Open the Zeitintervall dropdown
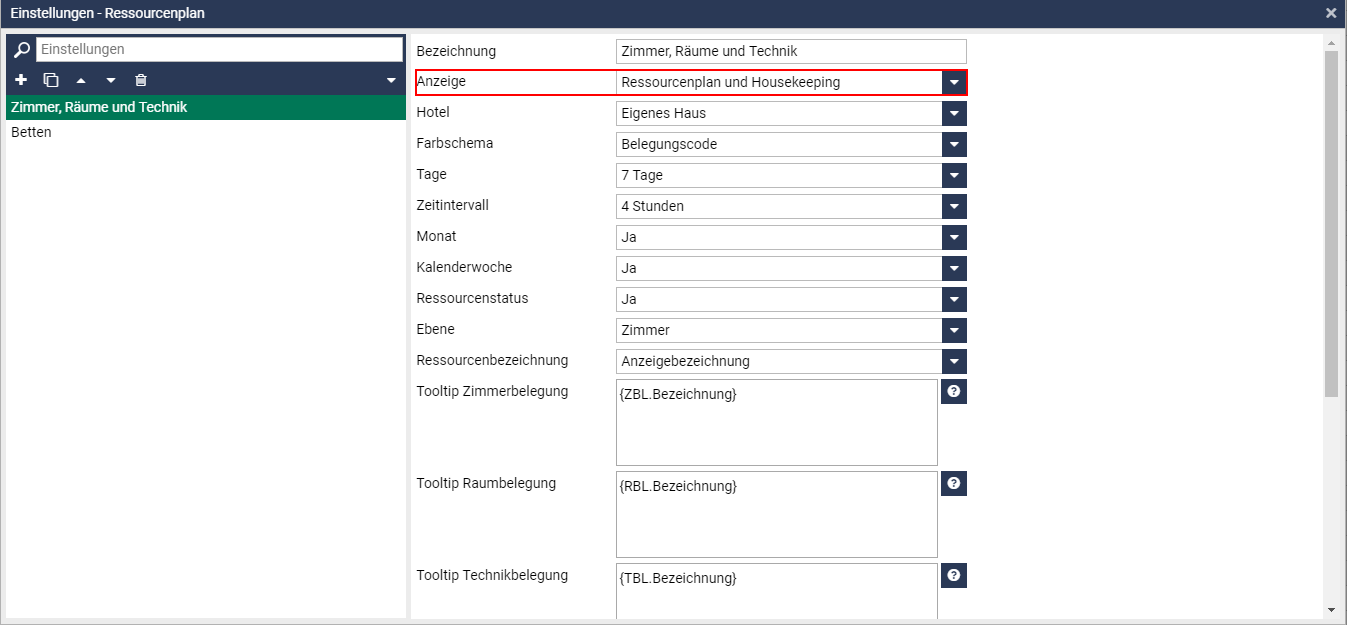This screenshot has height=625, width=1347. (954, 206)
